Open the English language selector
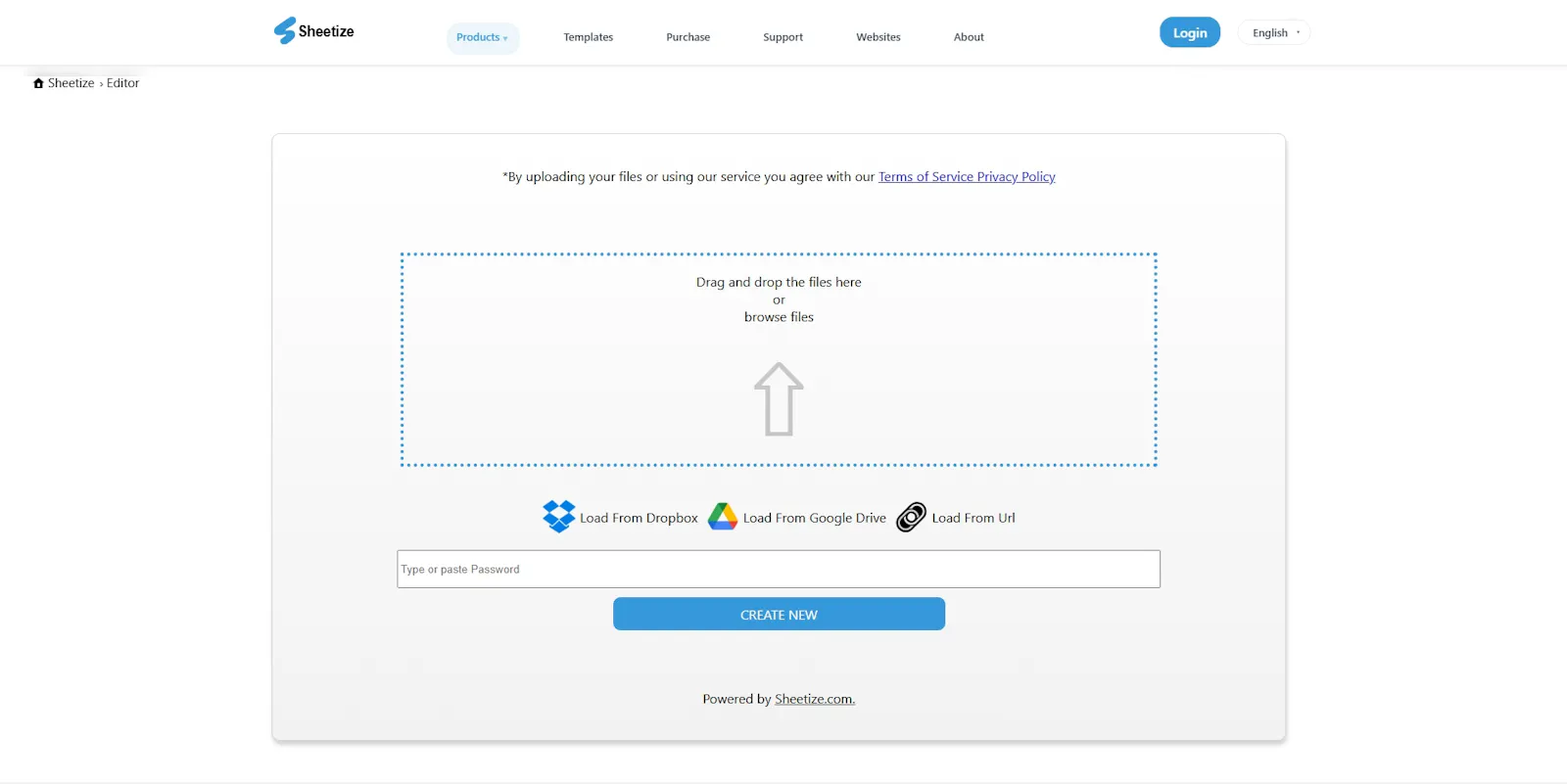The width and height of the screenshot is (1567, 784). [x=1274, y=32]
